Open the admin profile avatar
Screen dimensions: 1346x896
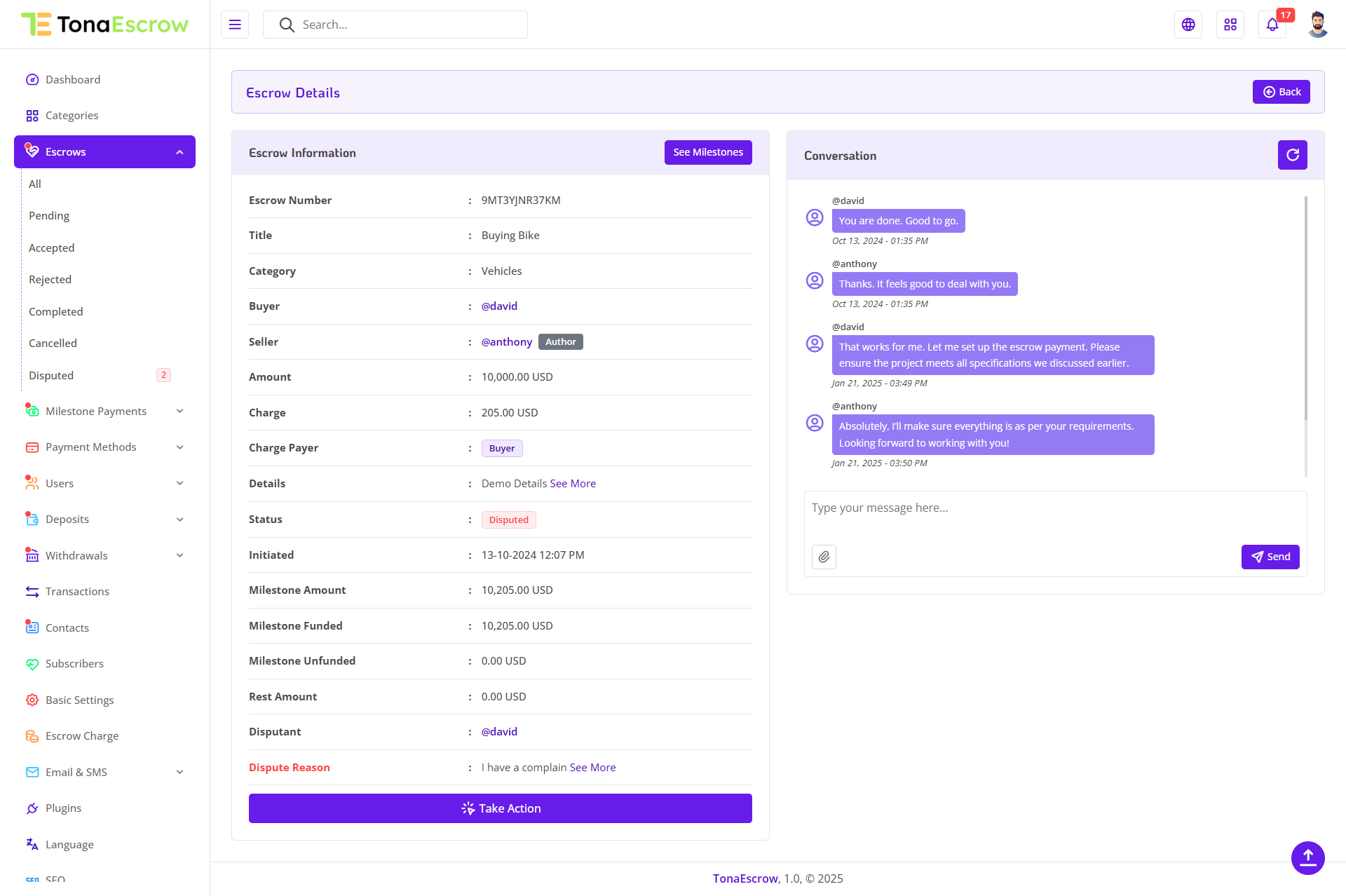[1317, 25]
